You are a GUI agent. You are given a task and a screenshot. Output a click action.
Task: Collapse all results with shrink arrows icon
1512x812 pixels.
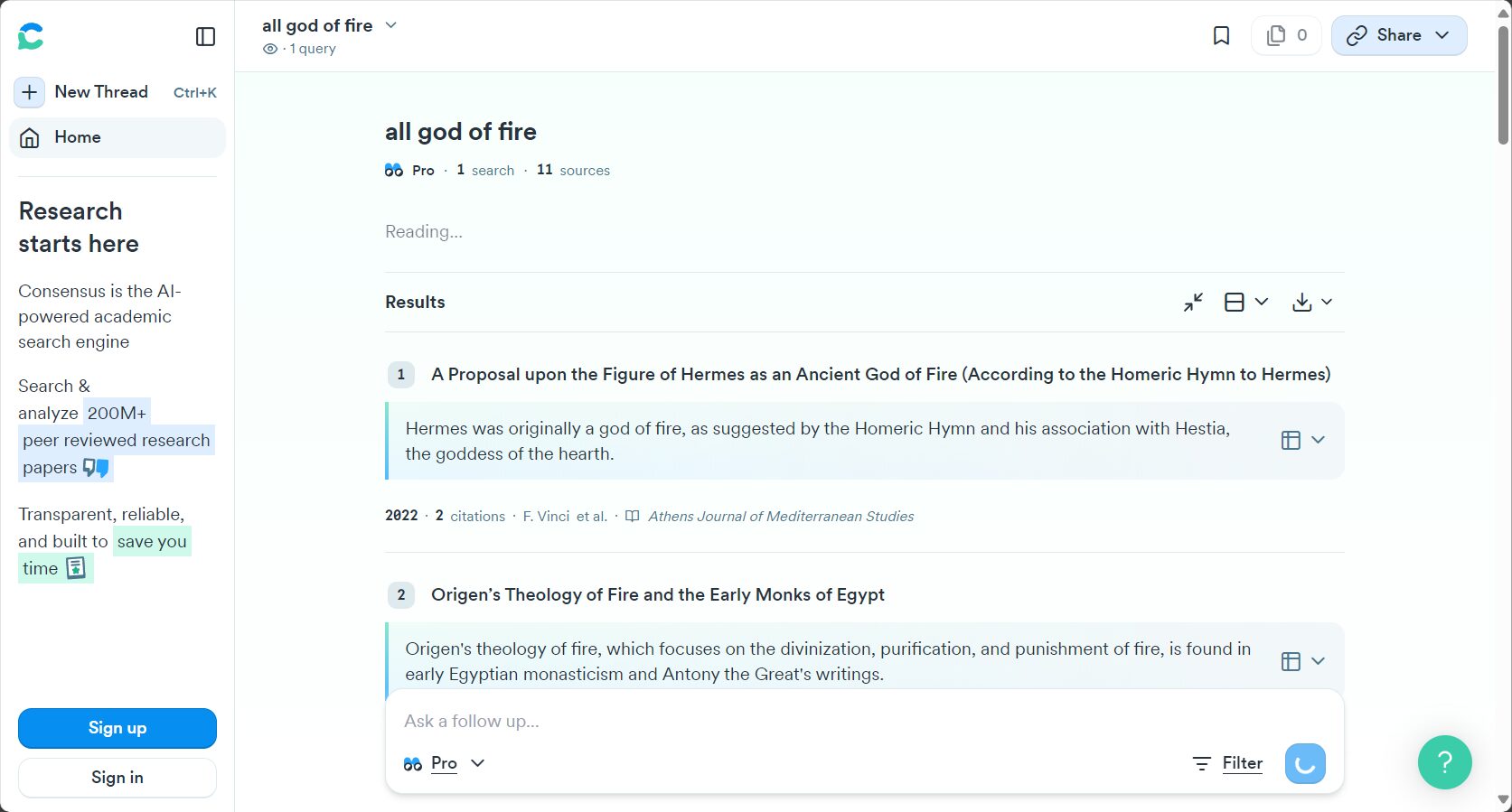(x=1193, y=302)
